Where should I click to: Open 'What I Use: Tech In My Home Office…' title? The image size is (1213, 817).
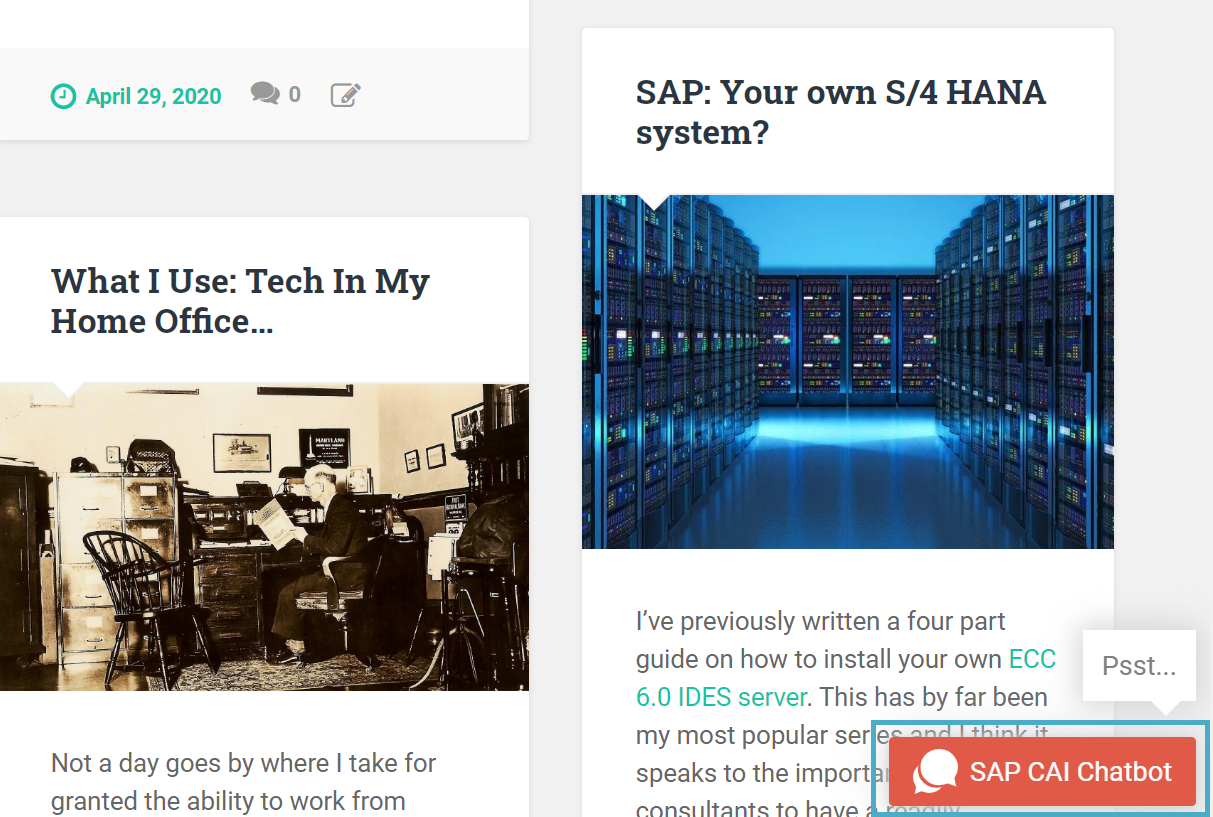tap(240, 301)
